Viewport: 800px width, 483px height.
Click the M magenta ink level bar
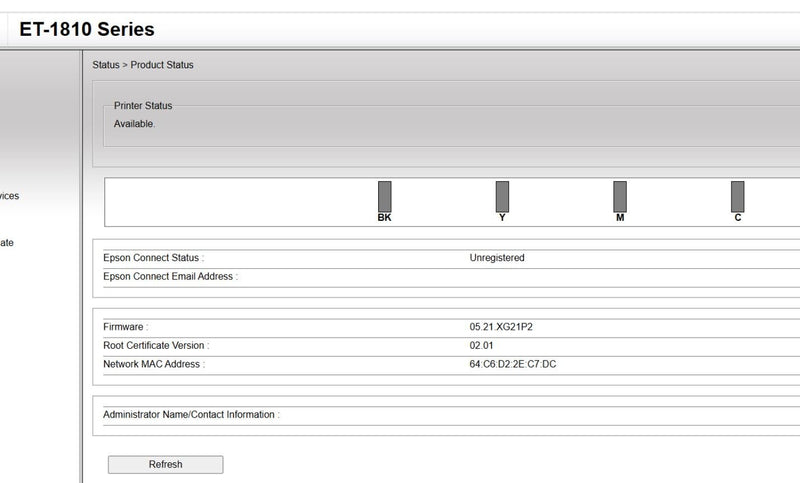coord(620,196)
